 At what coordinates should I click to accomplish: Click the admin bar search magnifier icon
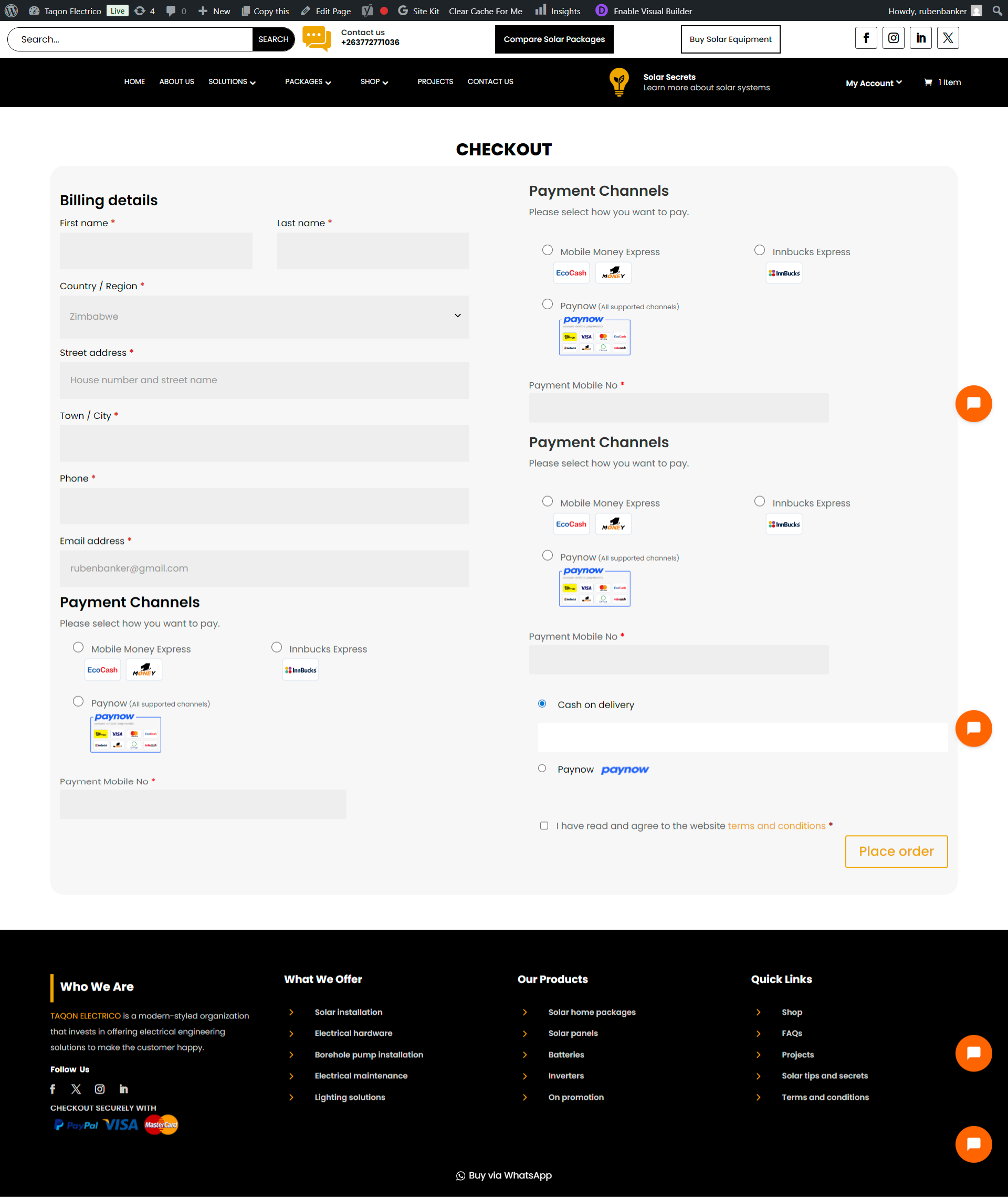[997, 11]
